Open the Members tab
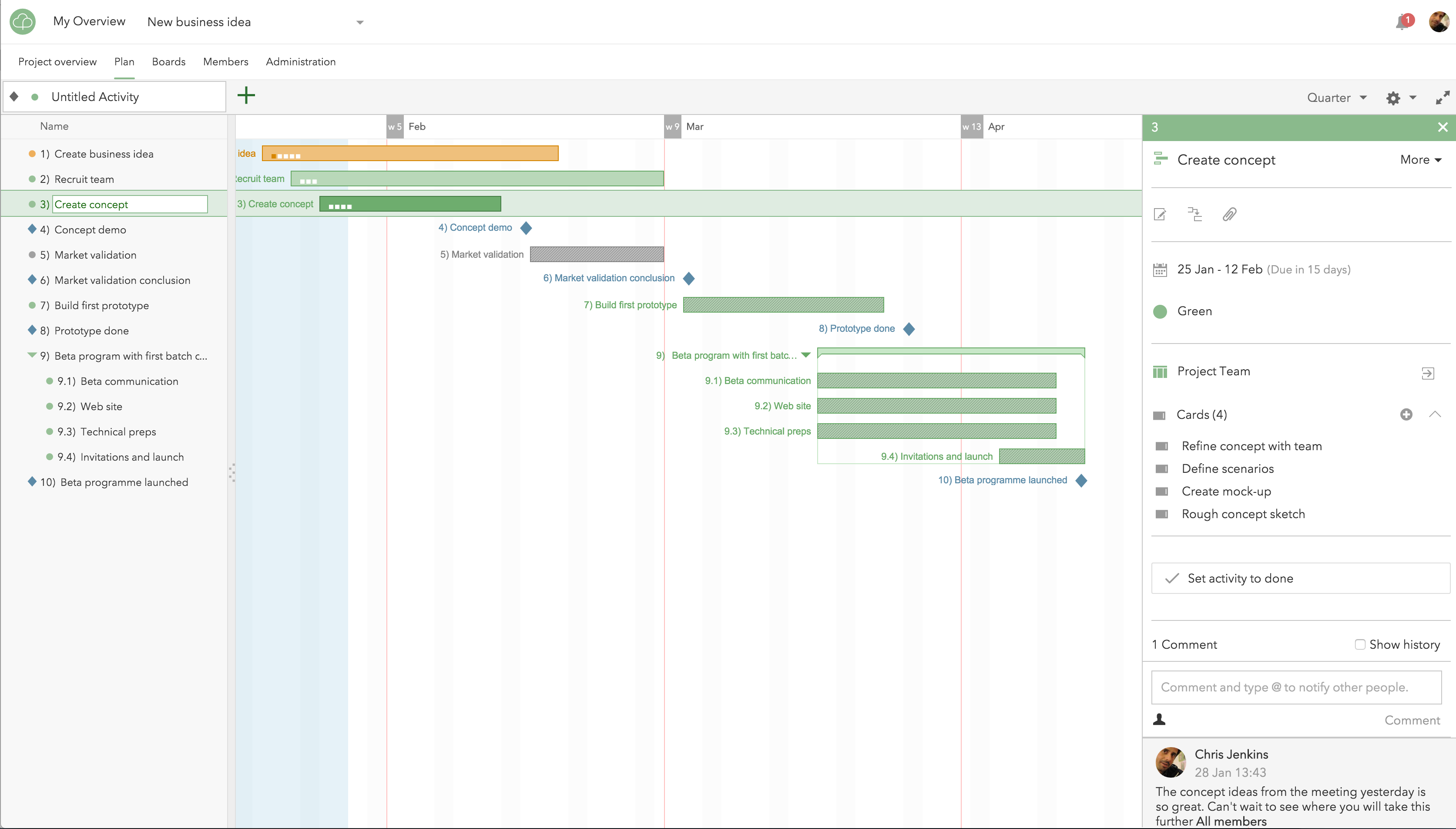The width and height of the screenshot is (1456, 829). (225, 61)
